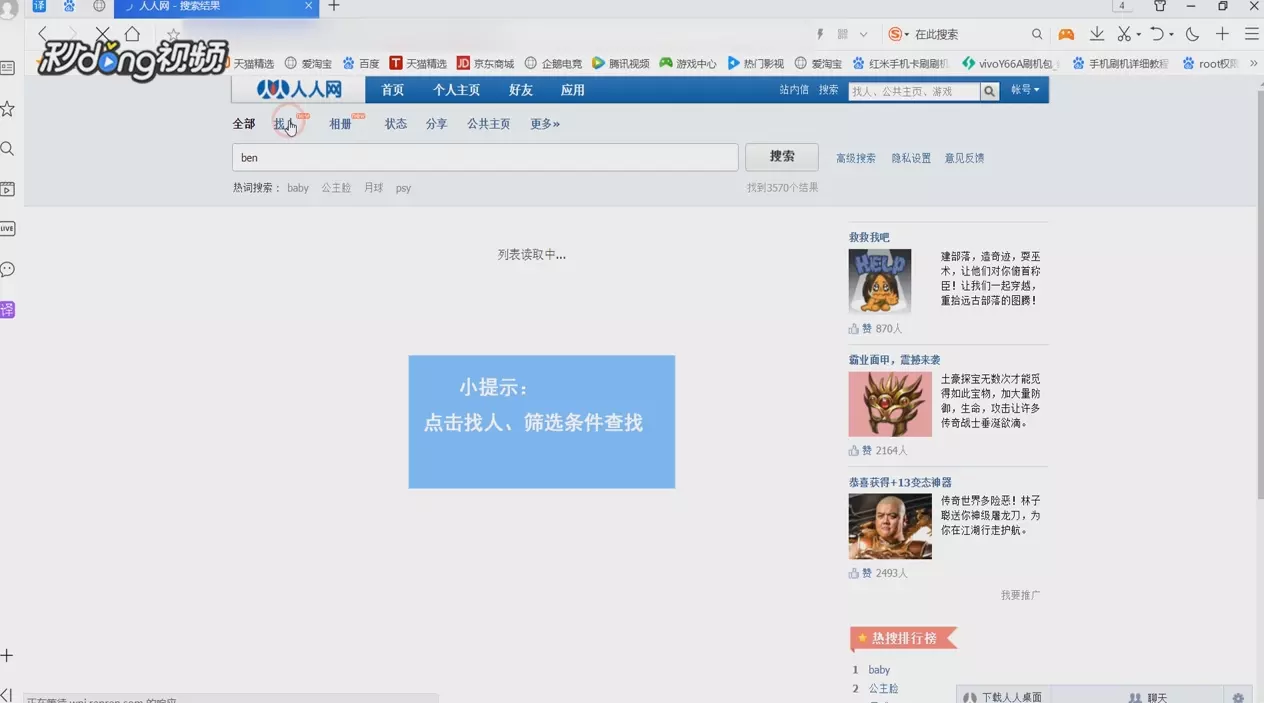Click the screenshot scissors icon
The width and height of the screenshot is (1264, 703).
point(1124,34)
